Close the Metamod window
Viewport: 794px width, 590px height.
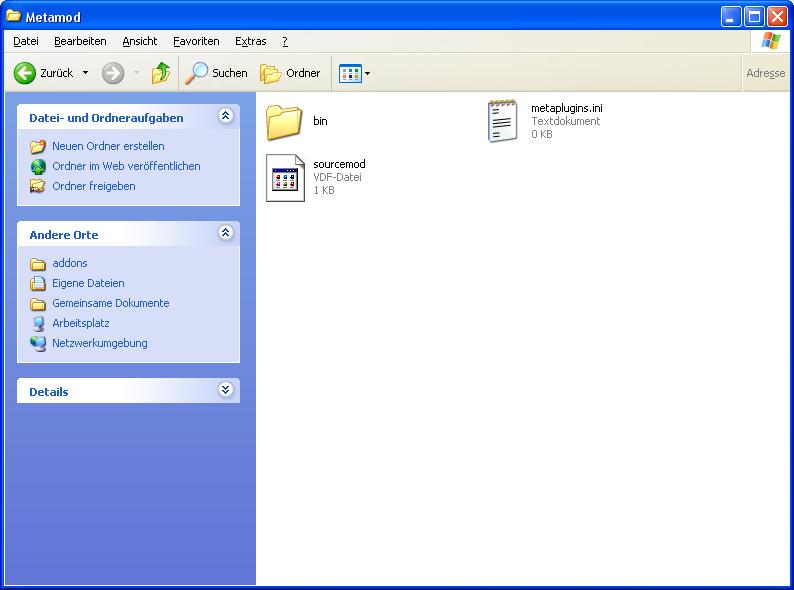[x=777, y=17]
